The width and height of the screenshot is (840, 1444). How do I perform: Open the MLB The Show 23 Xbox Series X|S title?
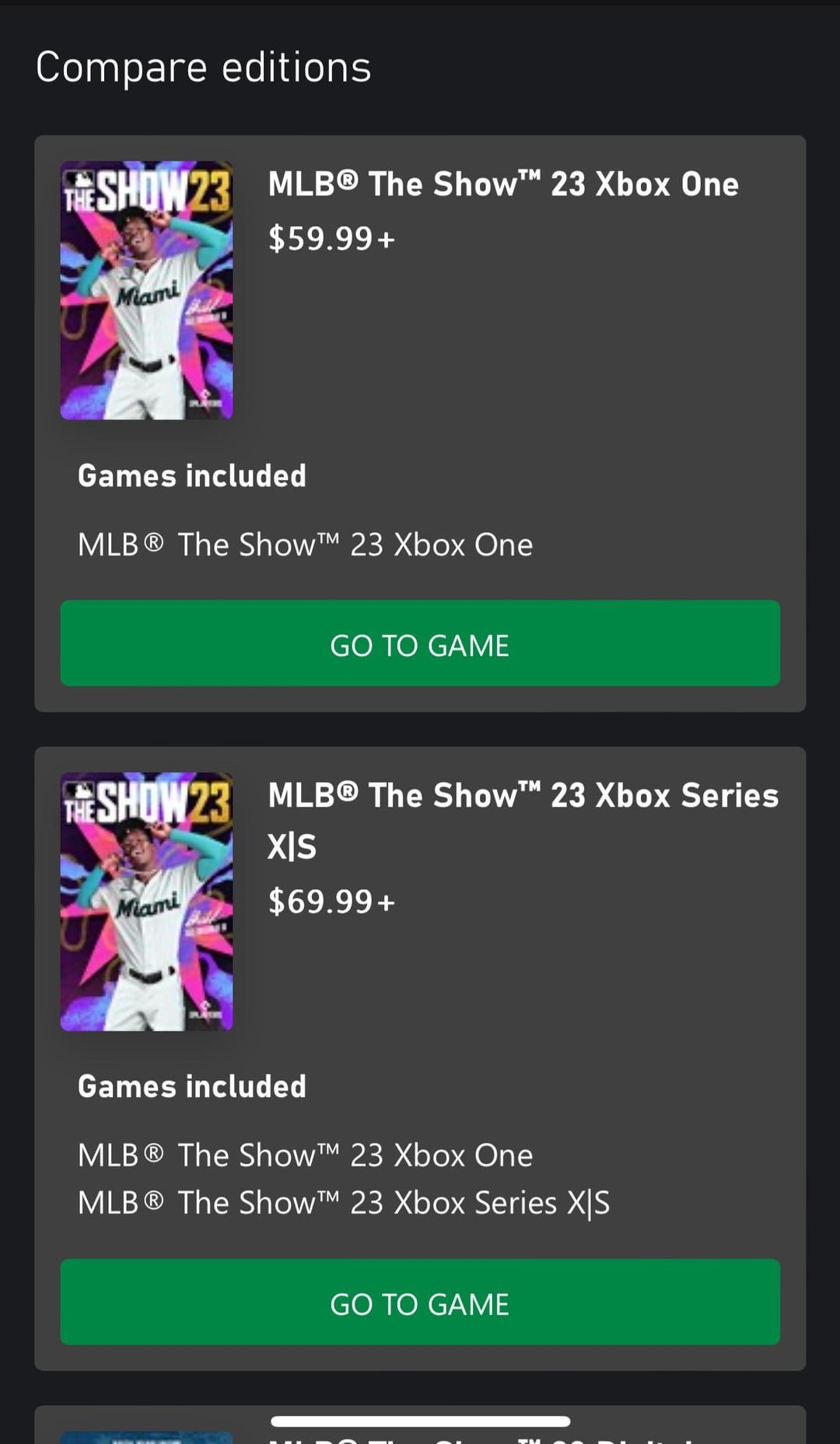pos(523,821)
